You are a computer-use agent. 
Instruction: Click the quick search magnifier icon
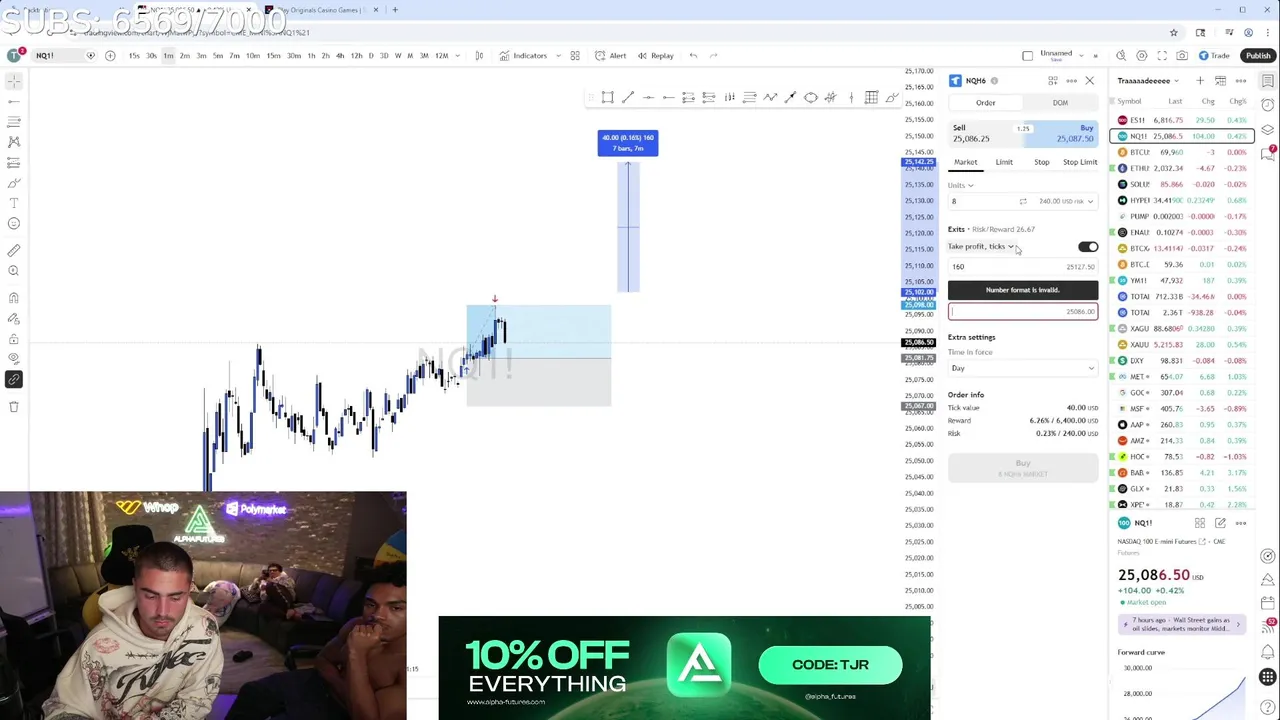pyautogui.click(x=1121, y=56)
